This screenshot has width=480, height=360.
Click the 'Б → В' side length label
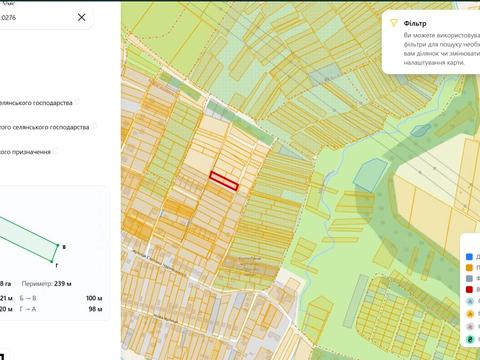[x=28, y=298]
